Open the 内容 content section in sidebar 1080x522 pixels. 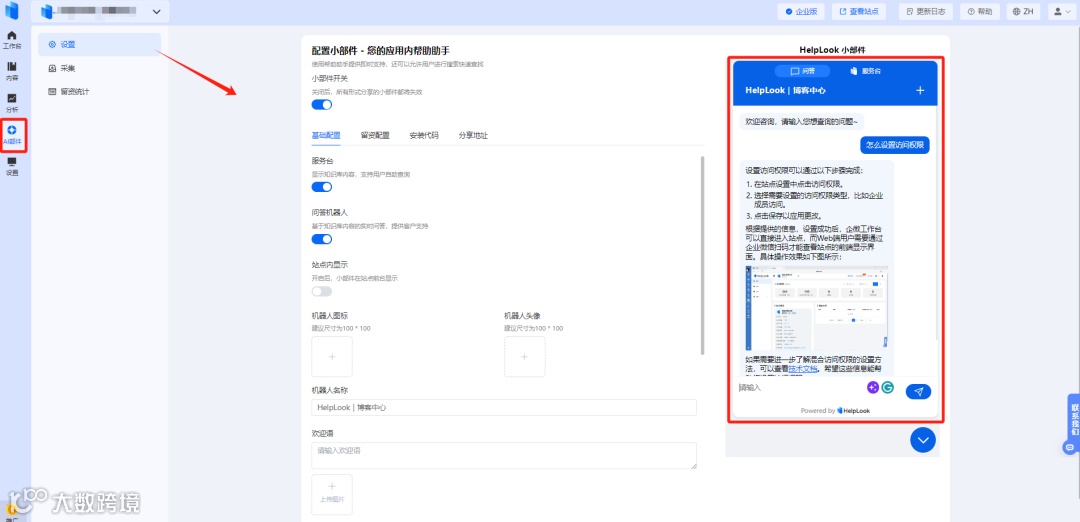pyautogui.click(x=12, y=71)
